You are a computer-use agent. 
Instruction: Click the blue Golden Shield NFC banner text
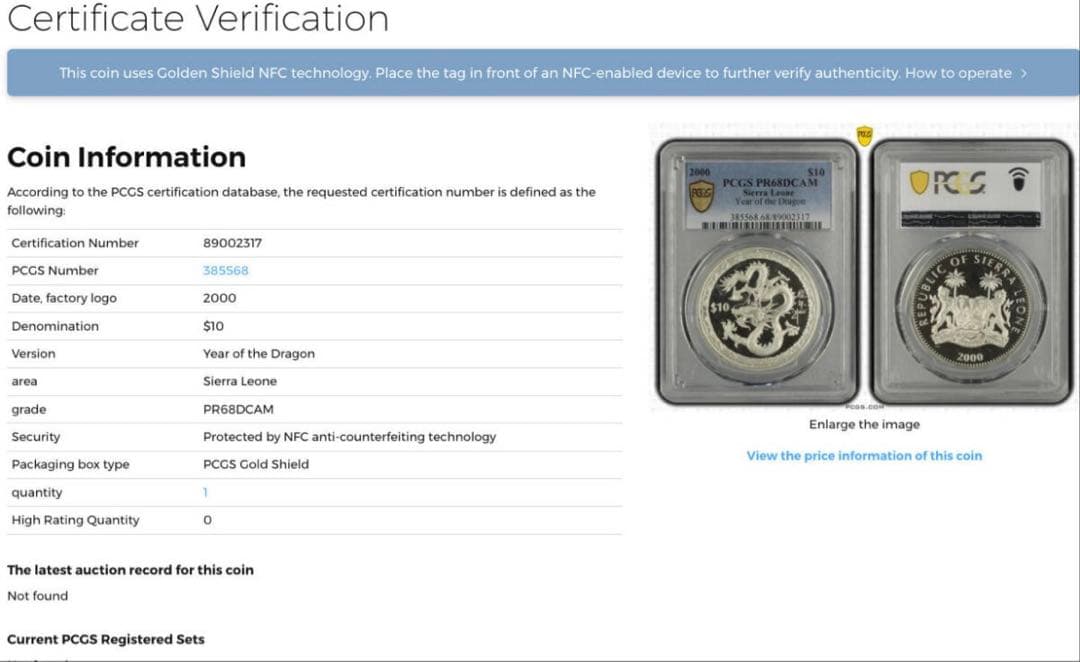point(480,73)
